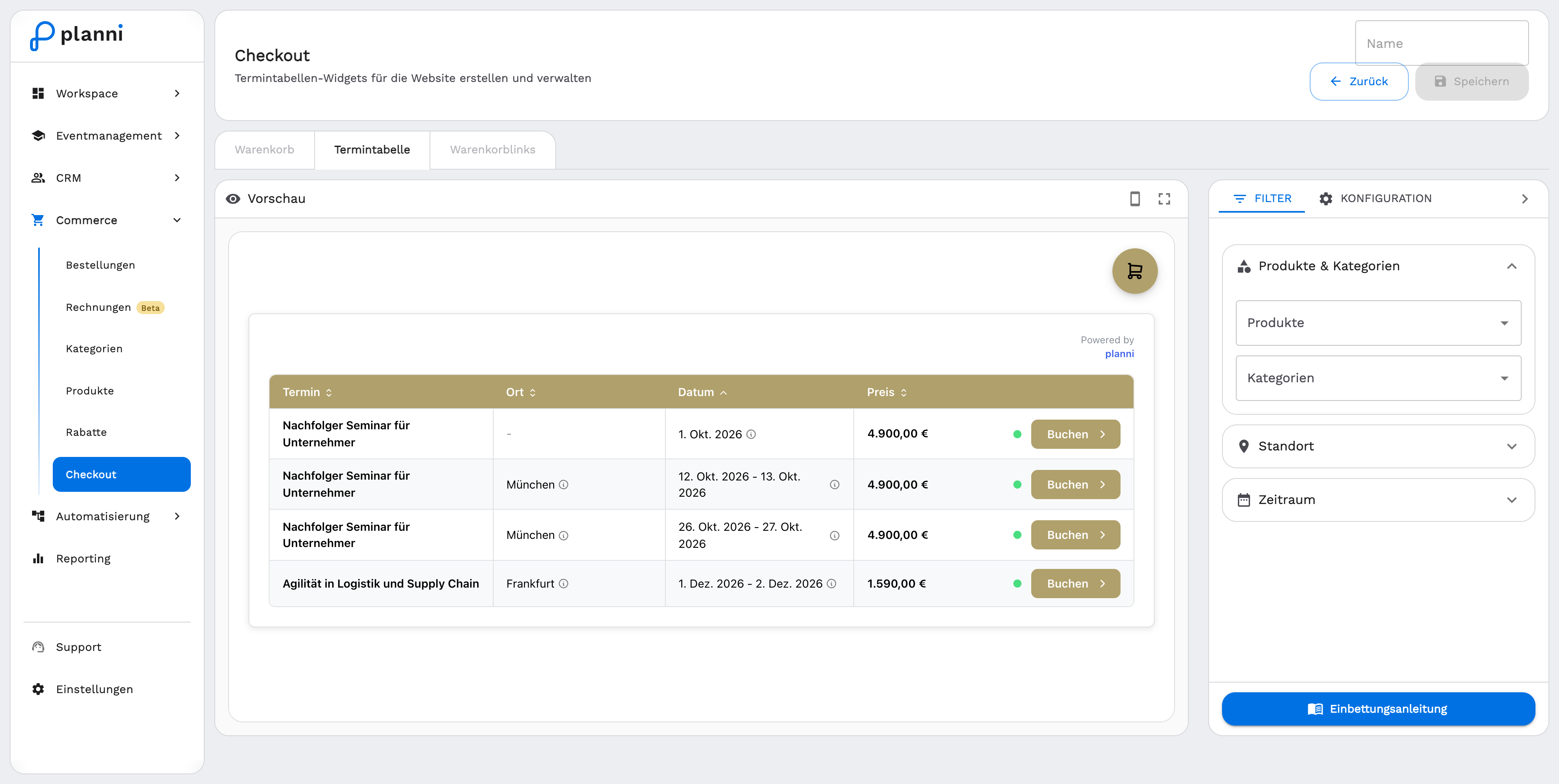The height and width of the screenshot is (784, 1559).
Task: Open preview in fullscreen mode
Action: [x=1164, y=198]
